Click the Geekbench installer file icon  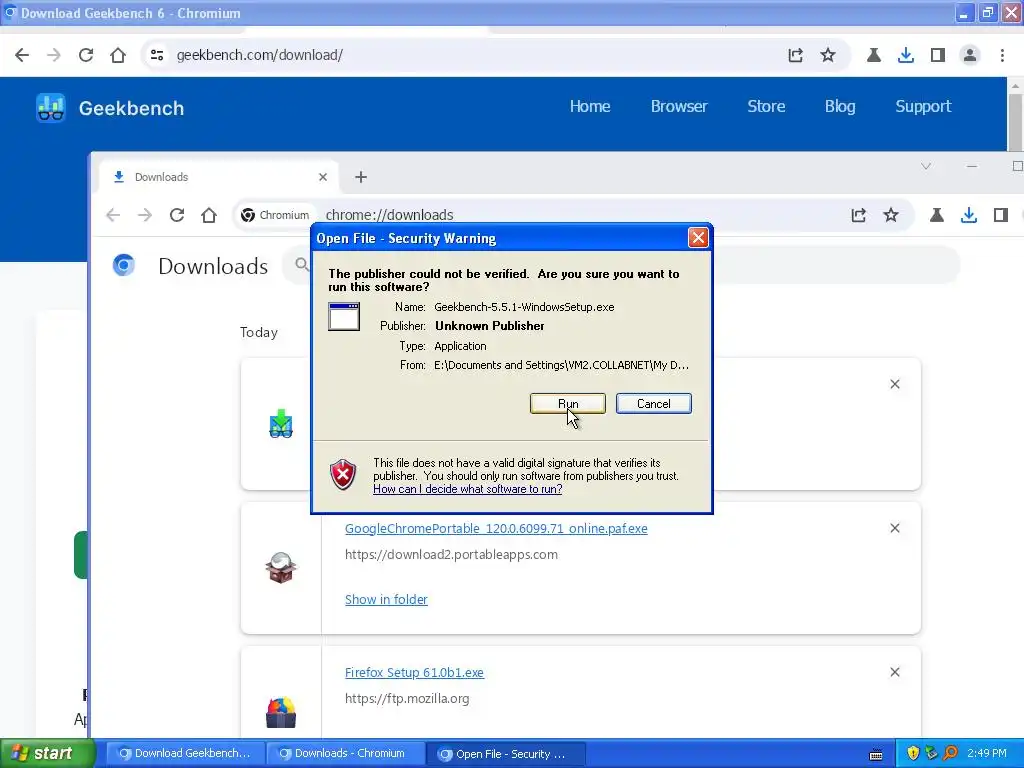[x=281, y=424]
